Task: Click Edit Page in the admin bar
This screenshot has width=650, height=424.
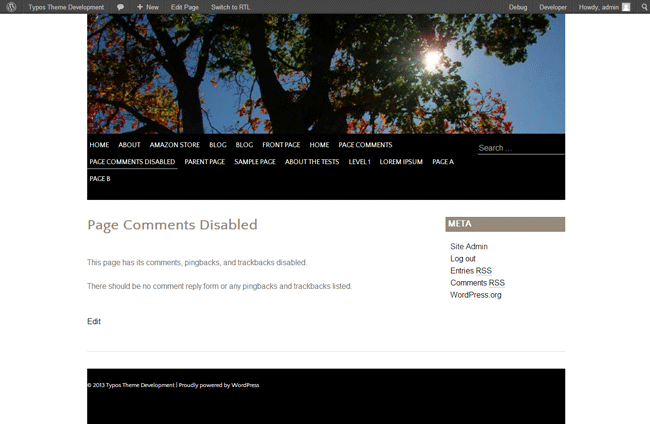Action: (184, 7)
